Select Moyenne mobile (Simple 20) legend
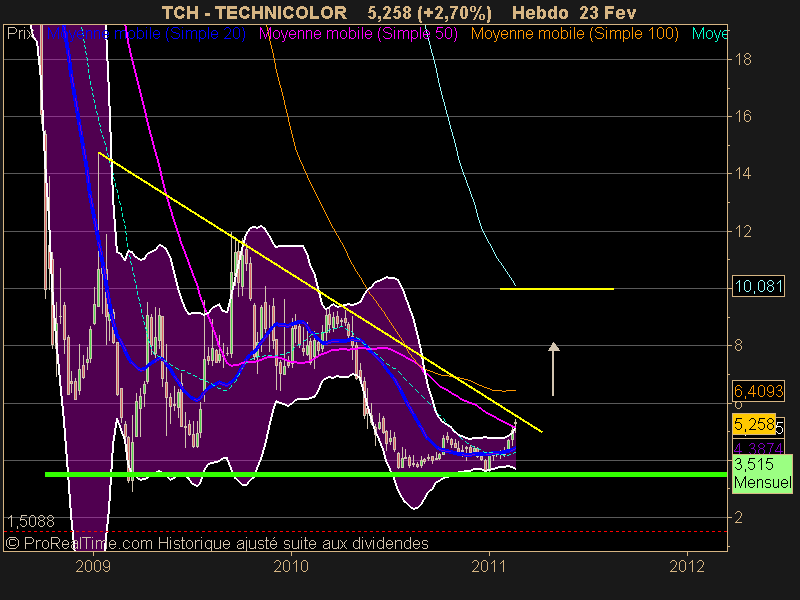 (x=146, y=34)
